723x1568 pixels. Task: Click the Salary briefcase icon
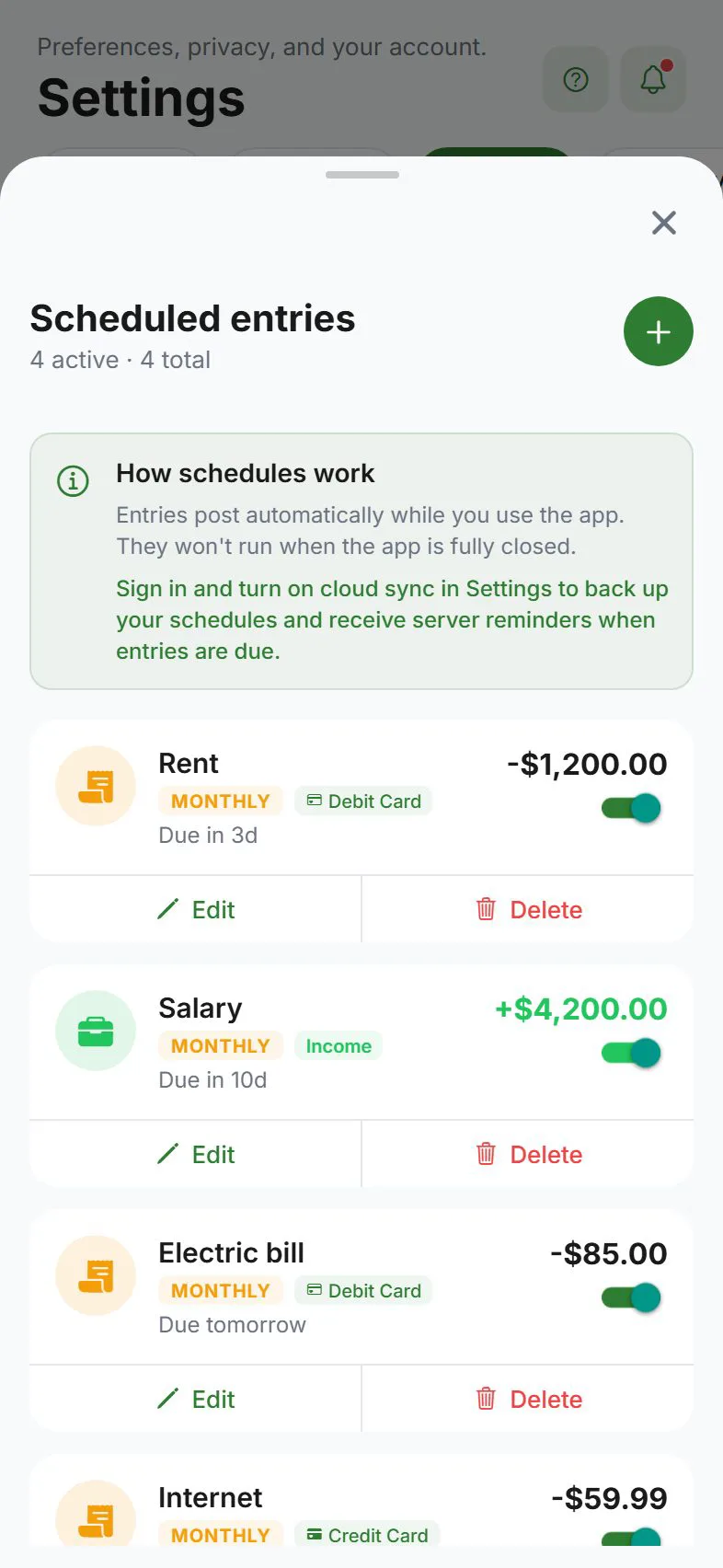pyautogui.click(x=96, y=1031)
